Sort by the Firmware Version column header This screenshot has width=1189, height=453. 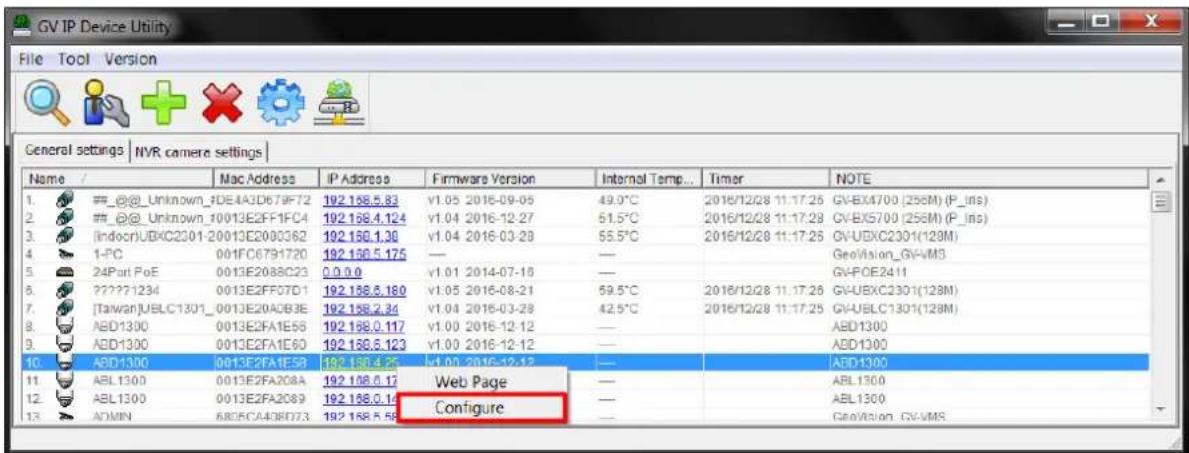coord(510,179)
